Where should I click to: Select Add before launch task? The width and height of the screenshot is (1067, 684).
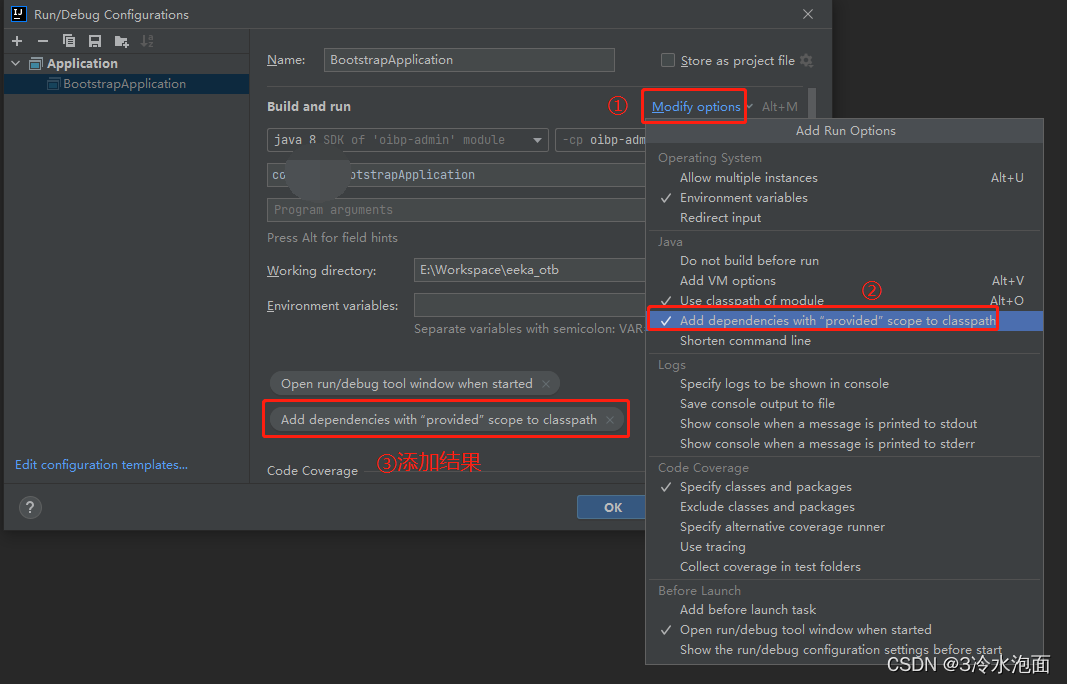pyautogui.click(x=844, y=610)
